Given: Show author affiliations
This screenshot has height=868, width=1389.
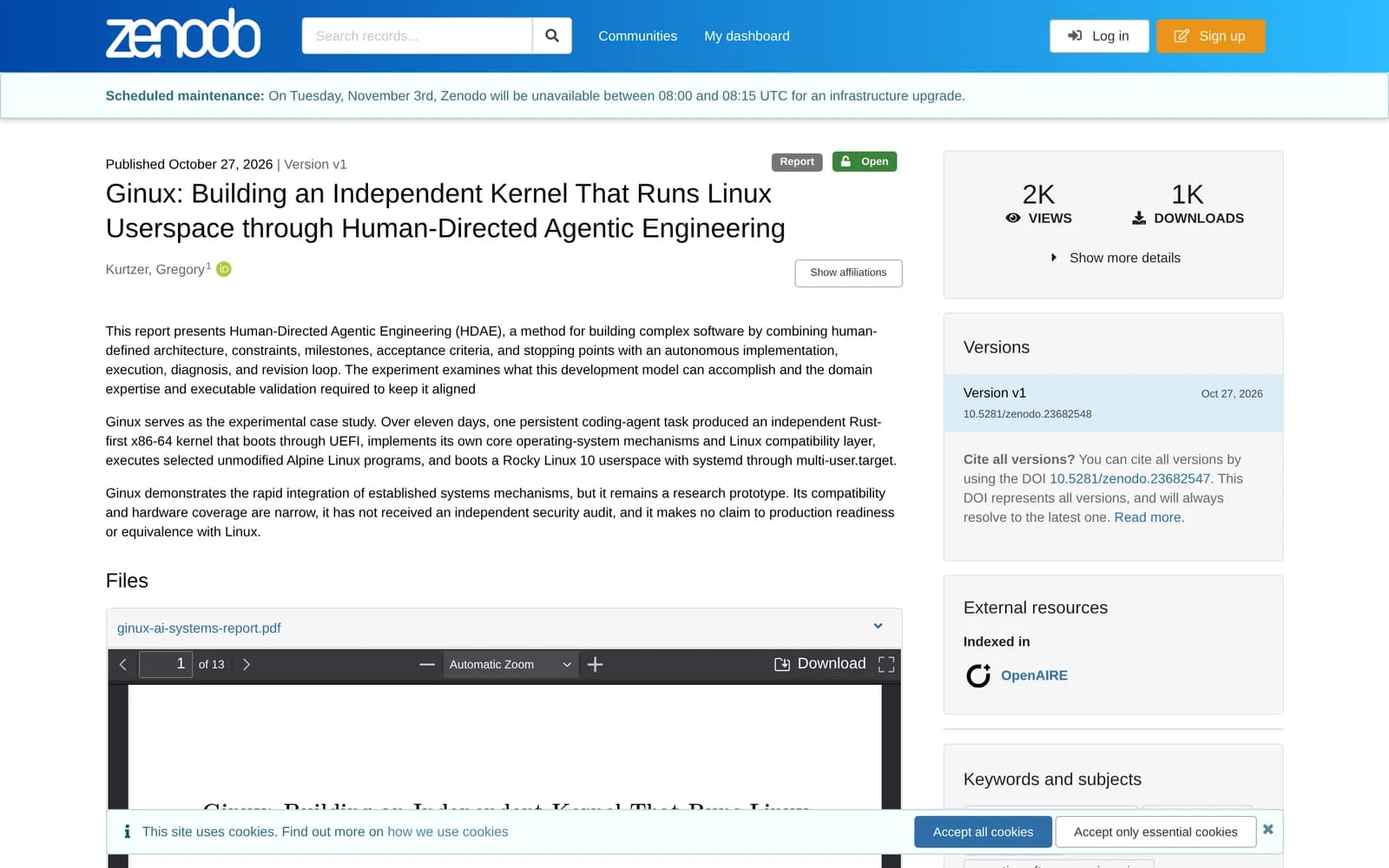Looking at the screenshot, I should click(x=848, y=273).
